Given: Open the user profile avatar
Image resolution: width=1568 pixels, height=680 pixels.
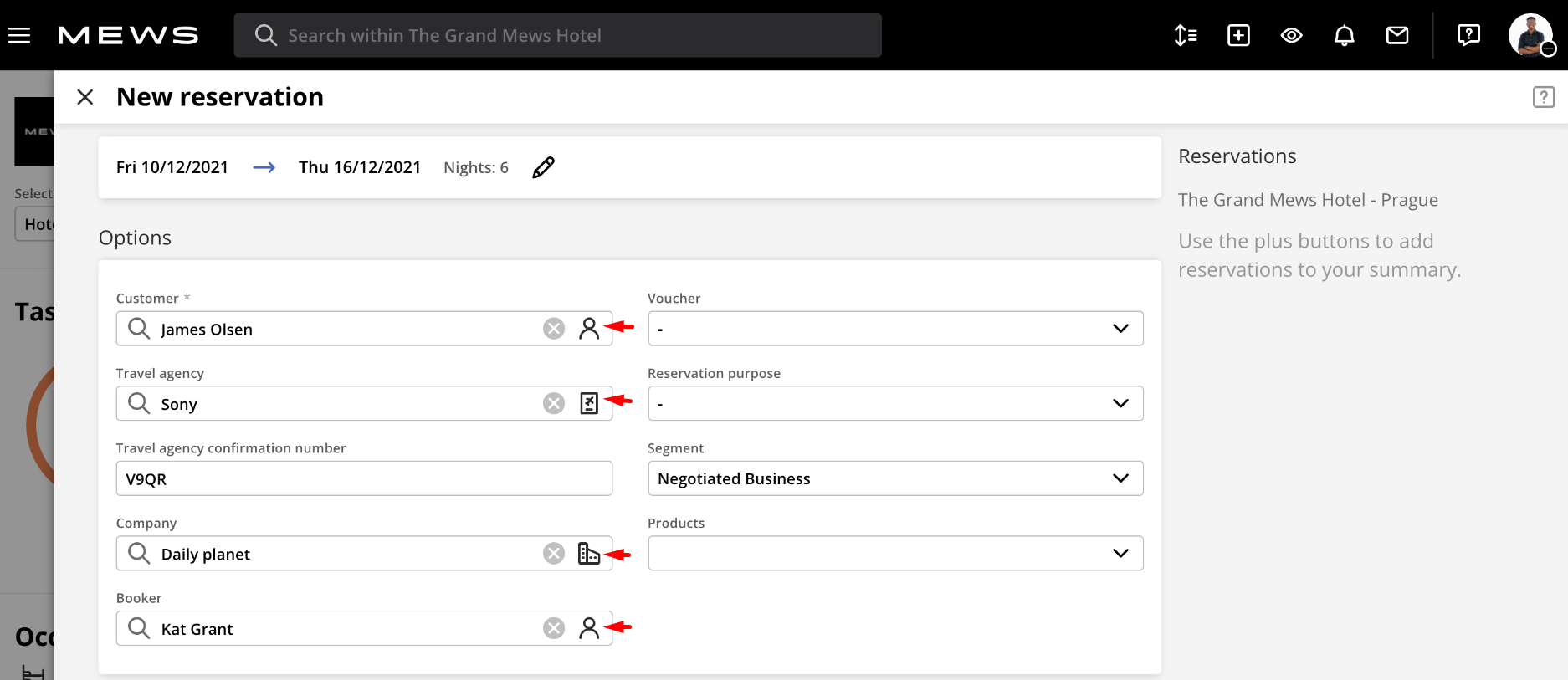Looking at the screenshot, I should click(1530, 35).
